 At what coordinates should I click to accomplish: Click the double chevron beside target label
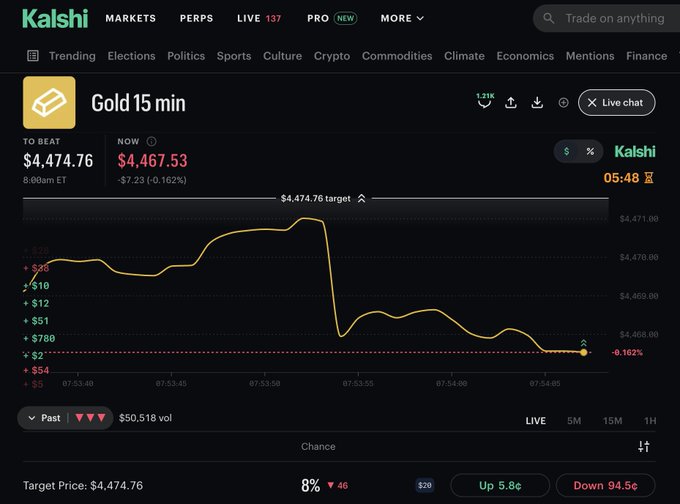(x=361, y=199)
